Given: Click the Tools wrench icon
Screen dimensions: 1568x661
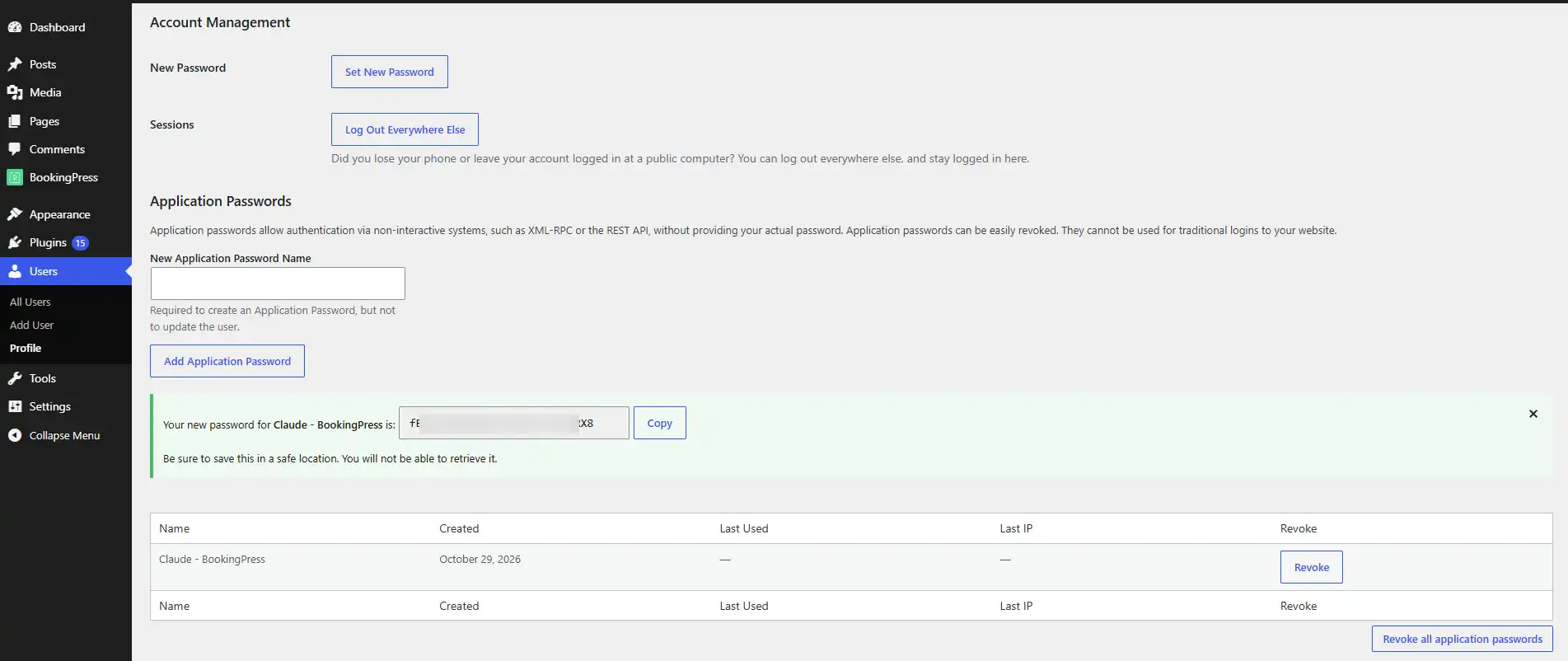Looking at the screenshot, I should click(14, 378).
